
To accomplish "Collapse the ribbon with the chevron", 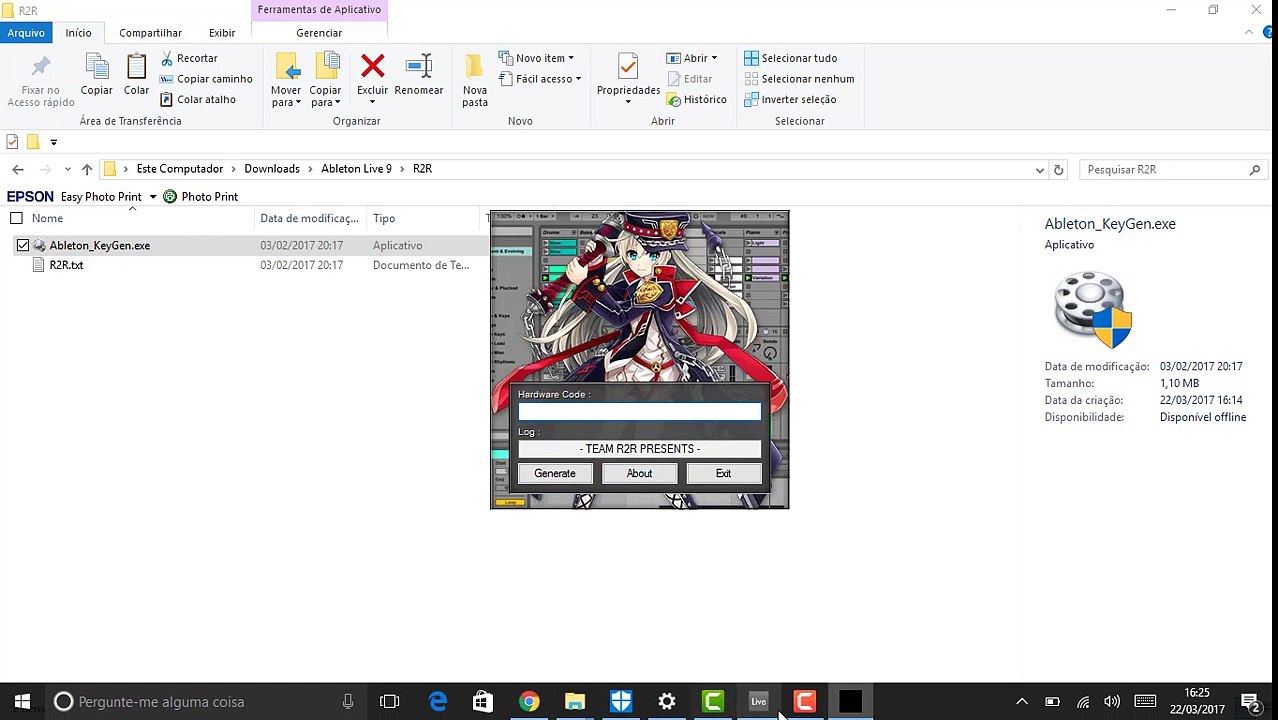I will pos(1249,32).
